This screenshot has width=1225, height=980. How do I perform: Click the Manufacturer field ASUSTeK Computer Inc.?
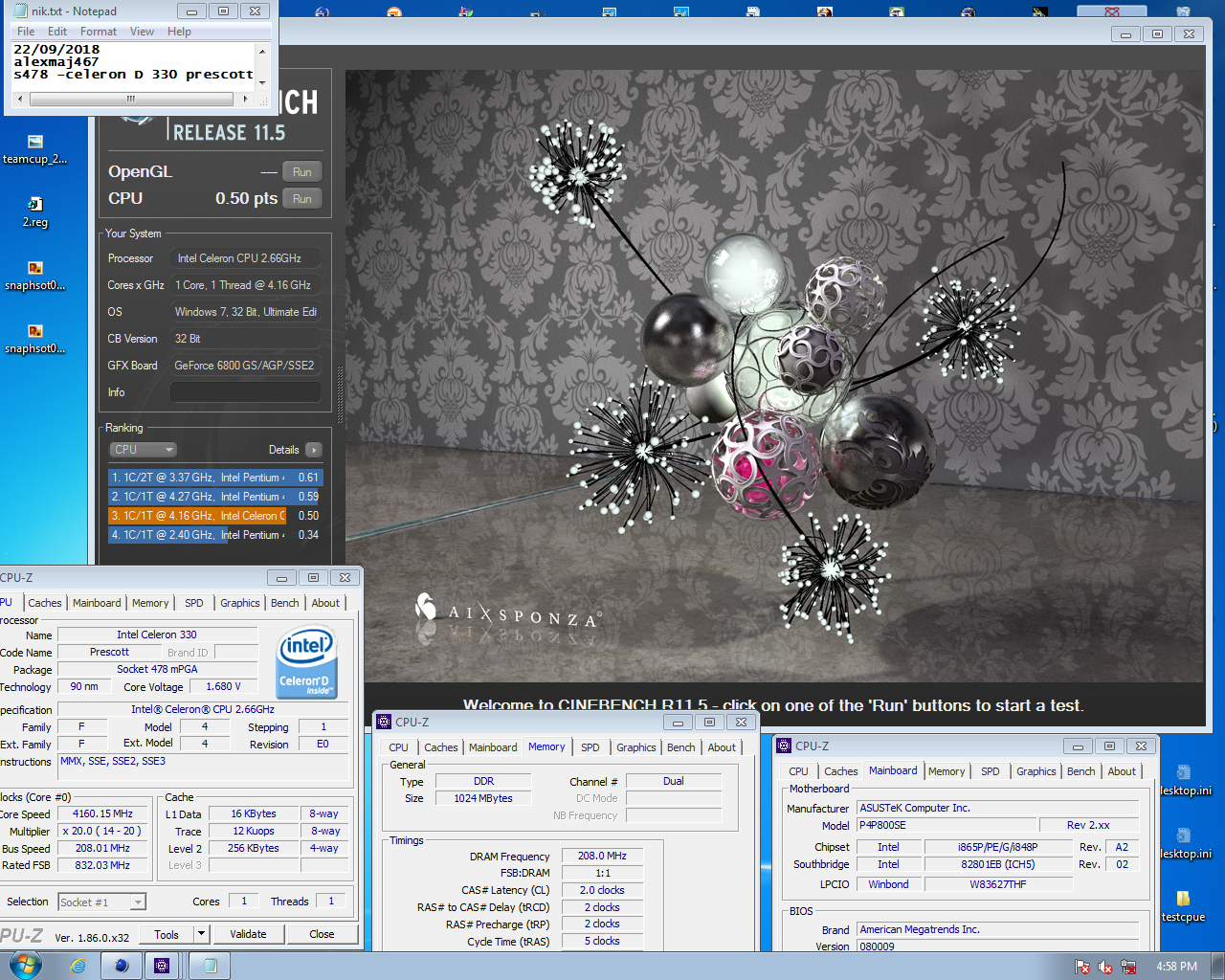998,808
